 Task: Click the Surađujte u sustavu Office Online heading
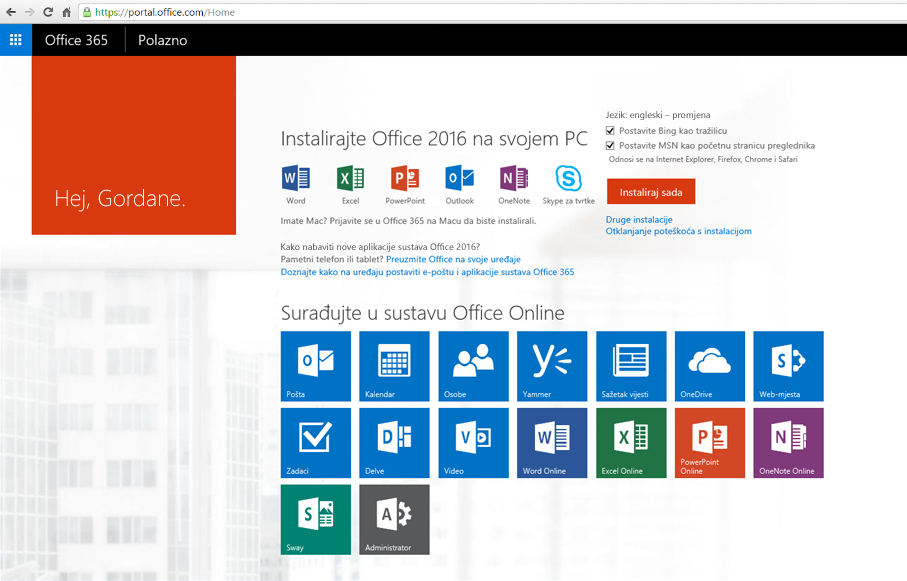(423, 313)
